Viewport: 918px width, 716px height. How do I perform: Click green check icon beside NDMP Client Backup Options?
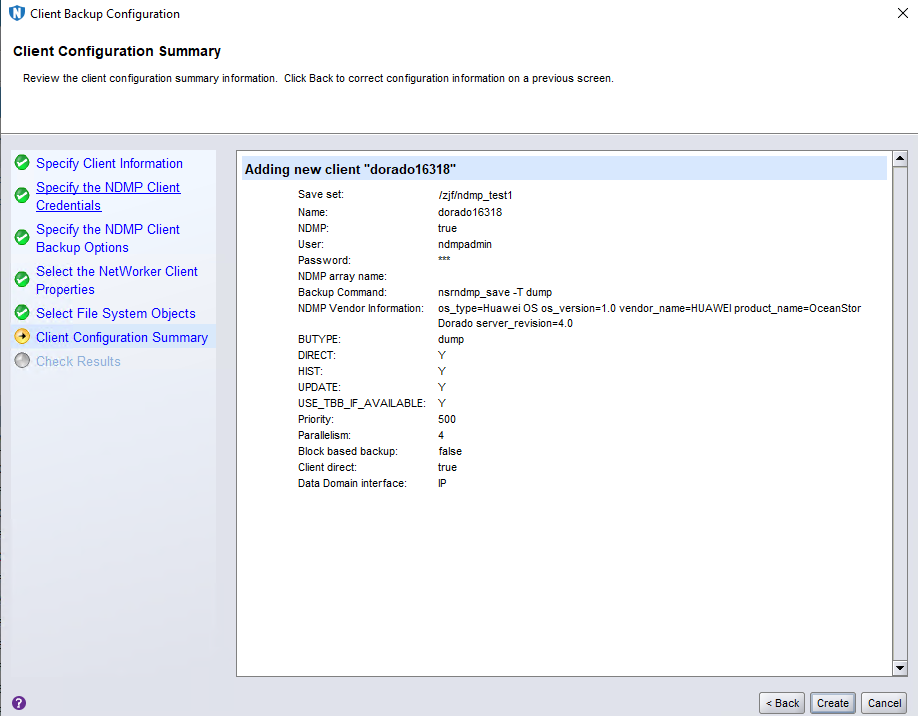pyautogui.click(x=22, y=238)
